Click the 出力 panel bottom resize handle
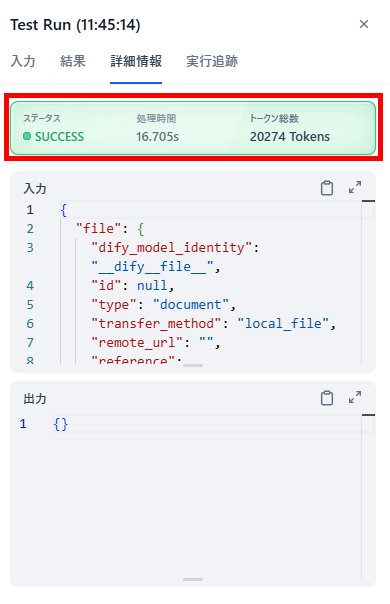The height and width of the screenshot is (604, 390). coord(193,579)
